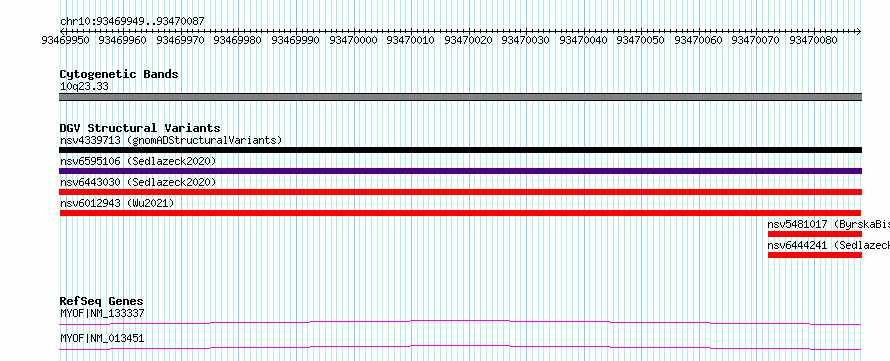Click the magenta MYOF NM_133337 gene line

(x=460, y=322)
